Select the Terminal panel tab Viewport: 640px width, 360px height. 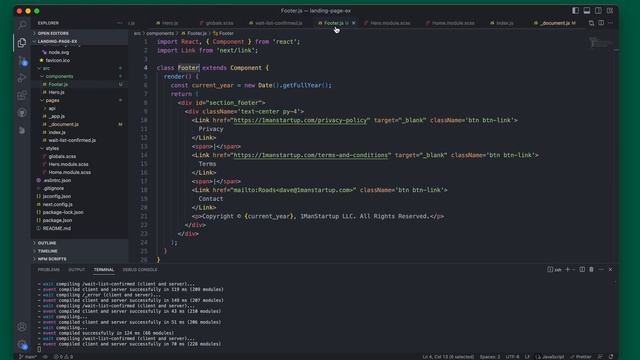[104, 270]
